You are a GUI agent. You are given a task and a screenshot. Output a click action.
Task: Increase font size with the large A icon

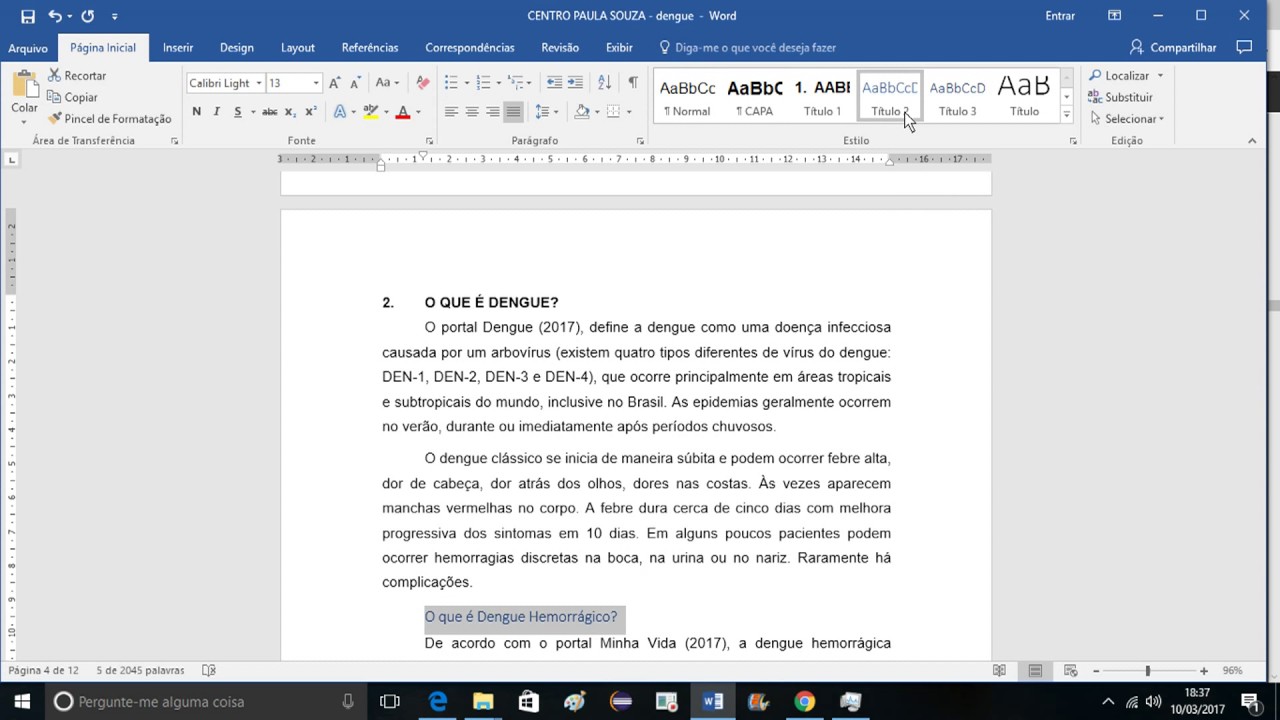335,83
